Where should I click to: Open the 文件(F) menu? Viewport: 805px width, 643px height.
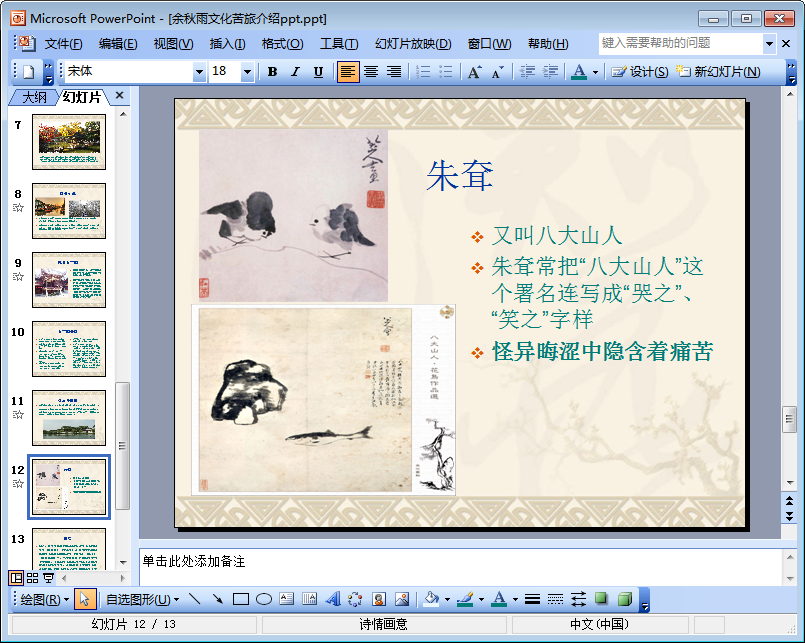[x=63, y=44]
